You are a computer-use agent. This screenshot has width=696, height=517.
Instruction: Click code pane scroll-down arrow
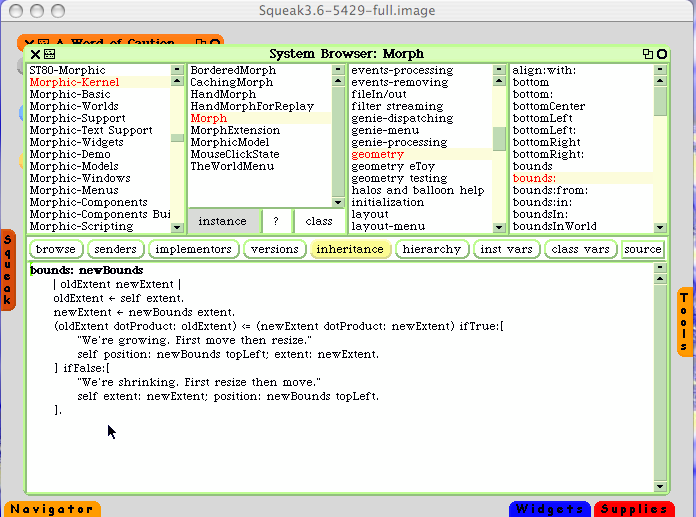(x=660, y=486)
